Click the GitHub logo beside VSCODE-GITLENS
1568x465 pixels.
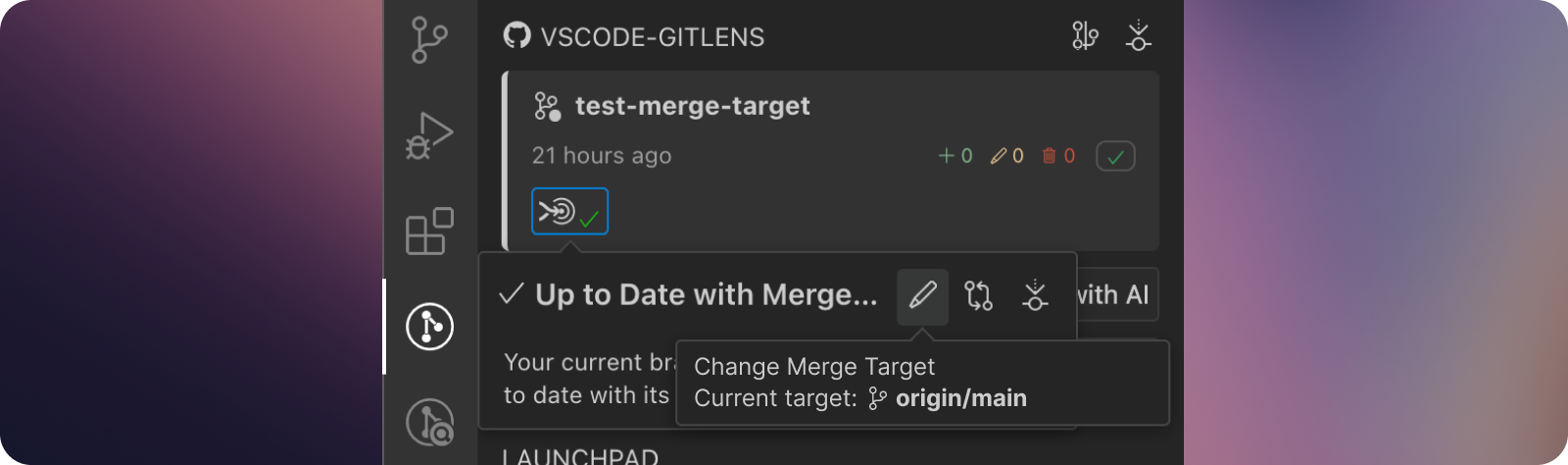[x=516, y=36]
